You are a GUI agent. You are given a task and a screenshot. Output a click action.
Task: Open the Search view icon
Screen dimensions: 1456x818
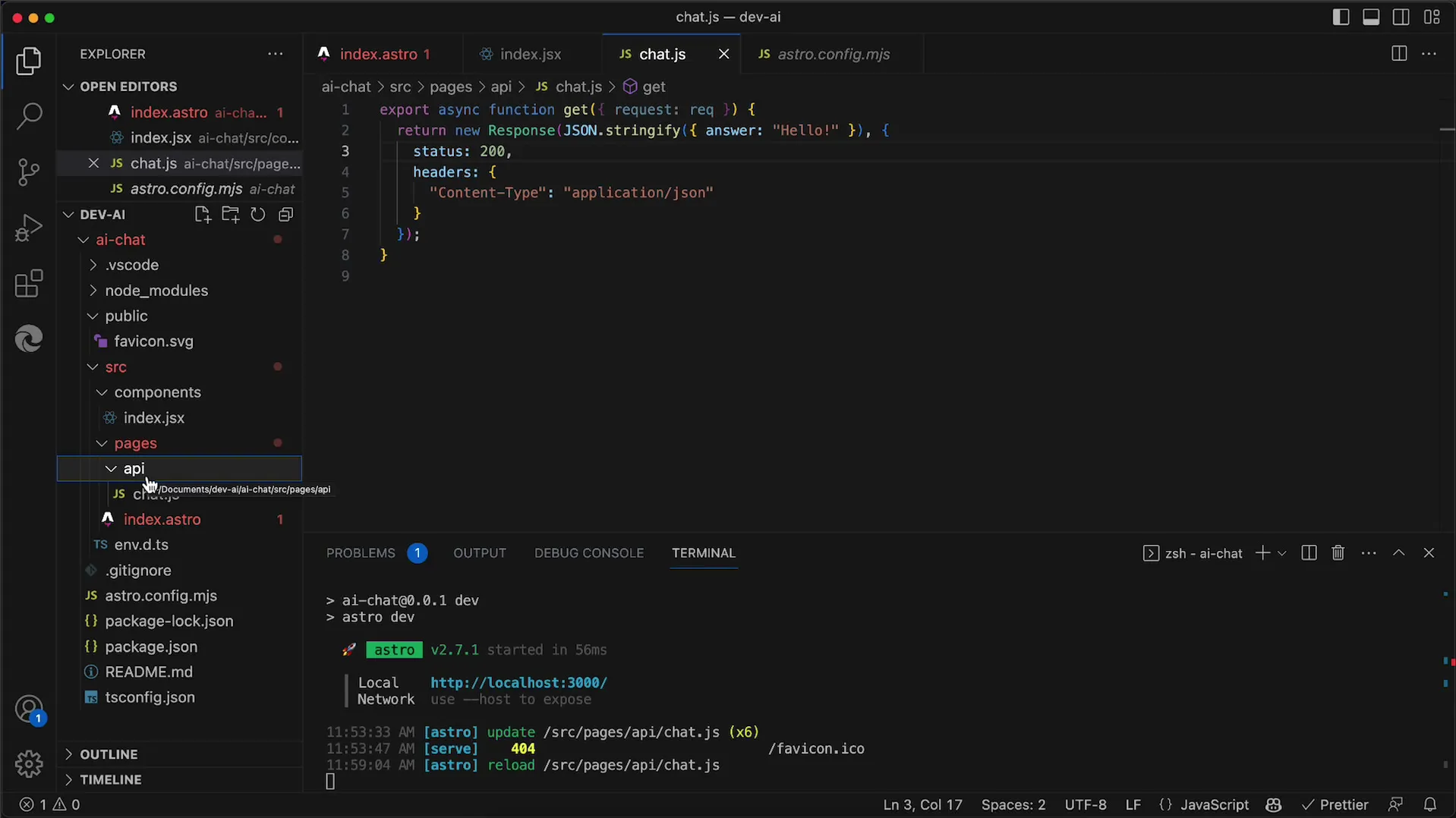29,116
